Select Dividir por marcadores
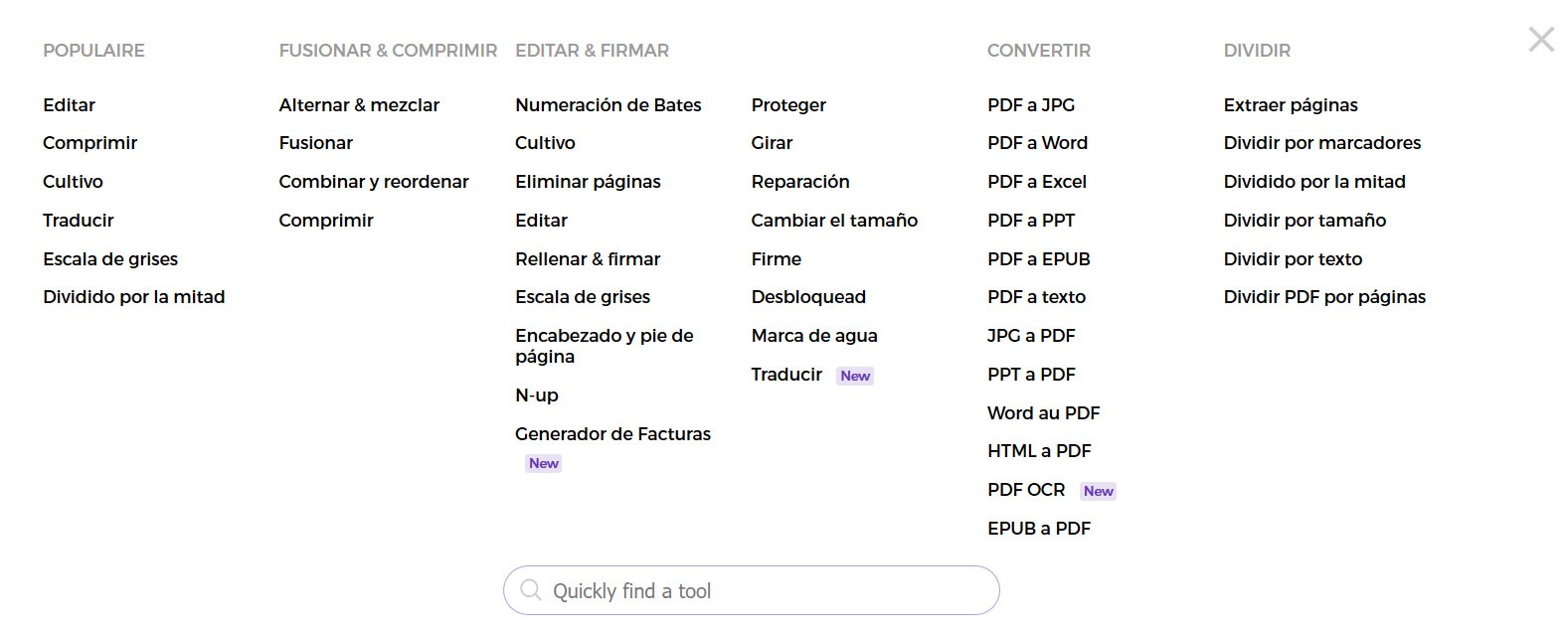This screenshot has width=1568, height=631. [1321, 143]
